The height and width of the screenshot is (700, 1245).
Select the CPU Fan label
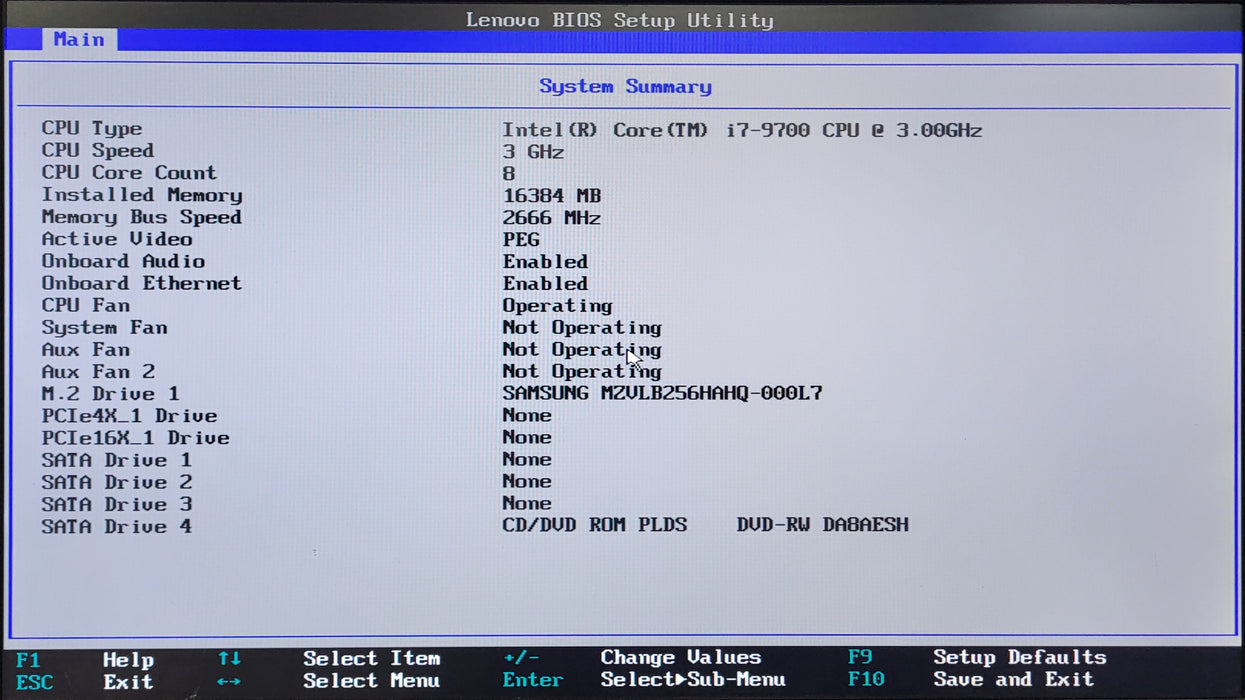86,305
